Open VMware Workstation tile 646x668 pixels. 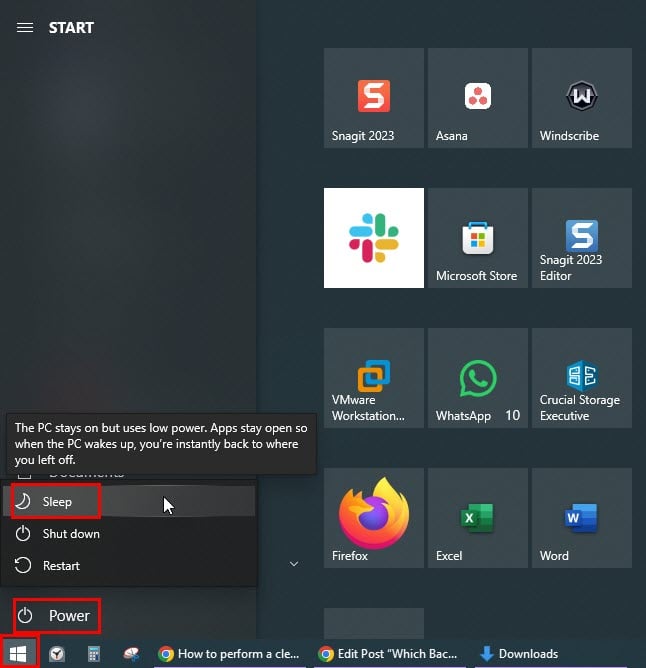point(373,378)
